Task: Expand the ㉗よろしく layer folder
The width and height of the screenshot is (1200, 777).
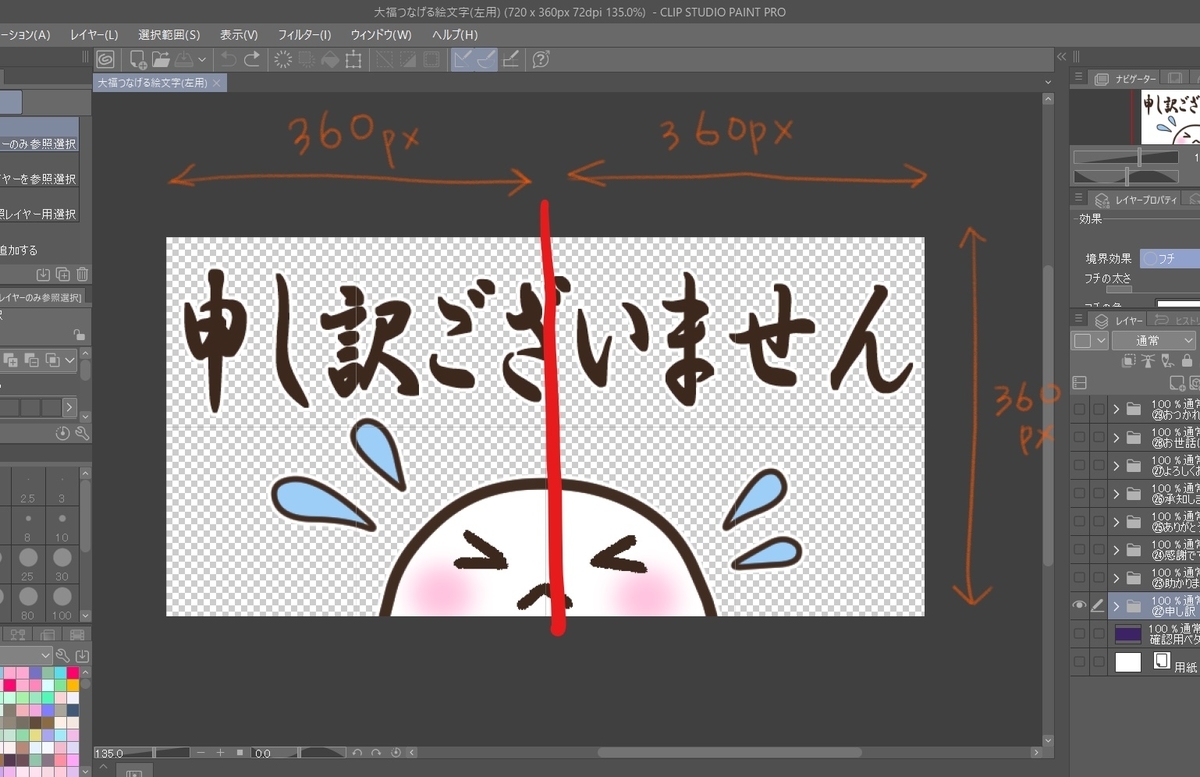Action: click(1116, 465)
